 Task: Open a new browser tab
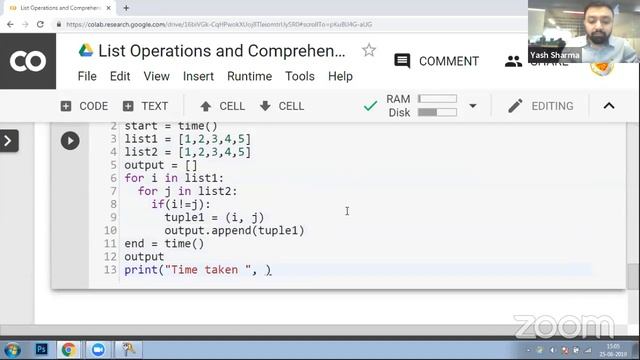[x=126, y=8]
